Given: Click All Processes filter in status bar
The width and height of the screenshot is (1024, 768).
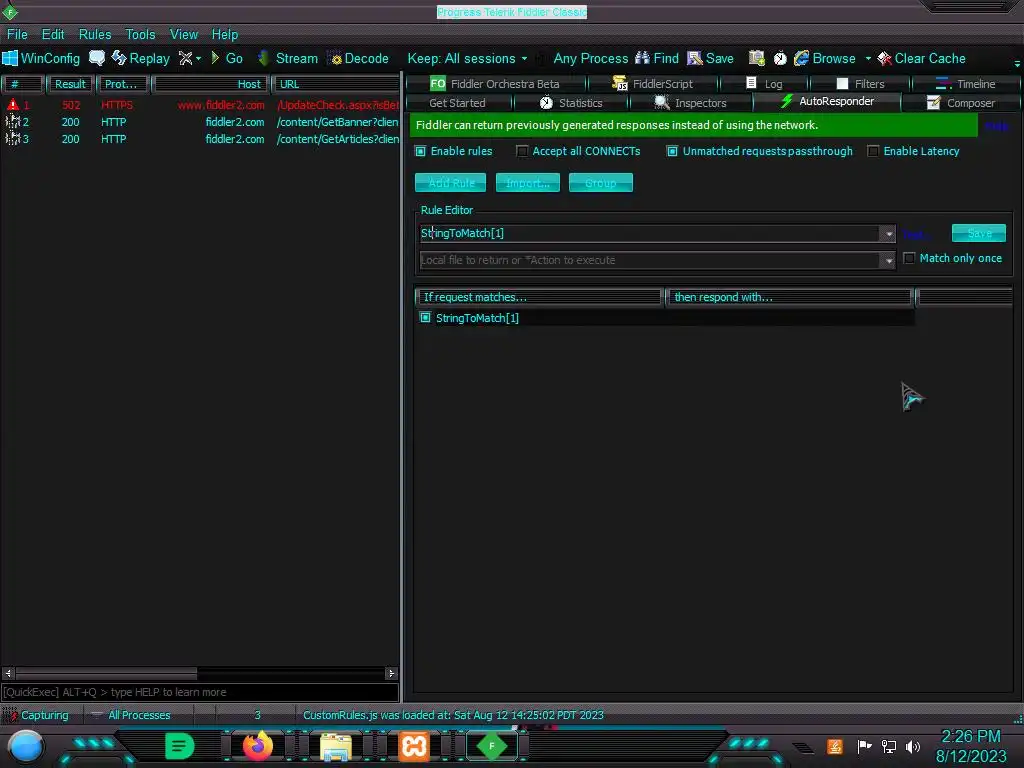Looking at the screenshot, I should pos(133,715).
